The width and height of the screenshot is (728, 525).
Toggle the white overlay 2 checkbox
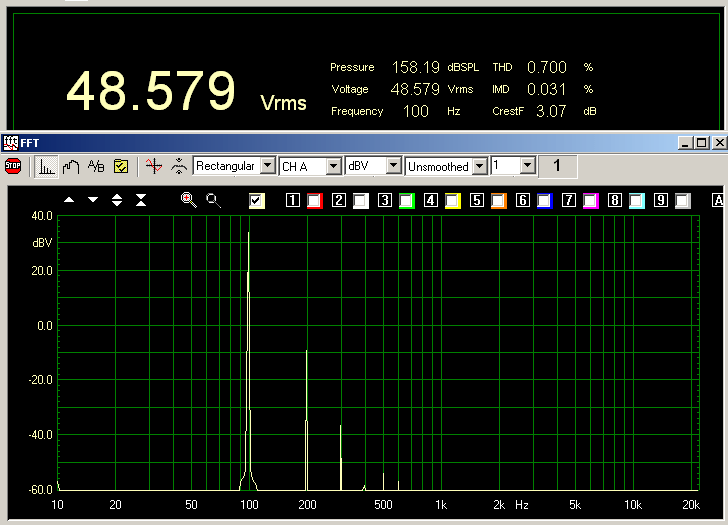pos(361,201)
